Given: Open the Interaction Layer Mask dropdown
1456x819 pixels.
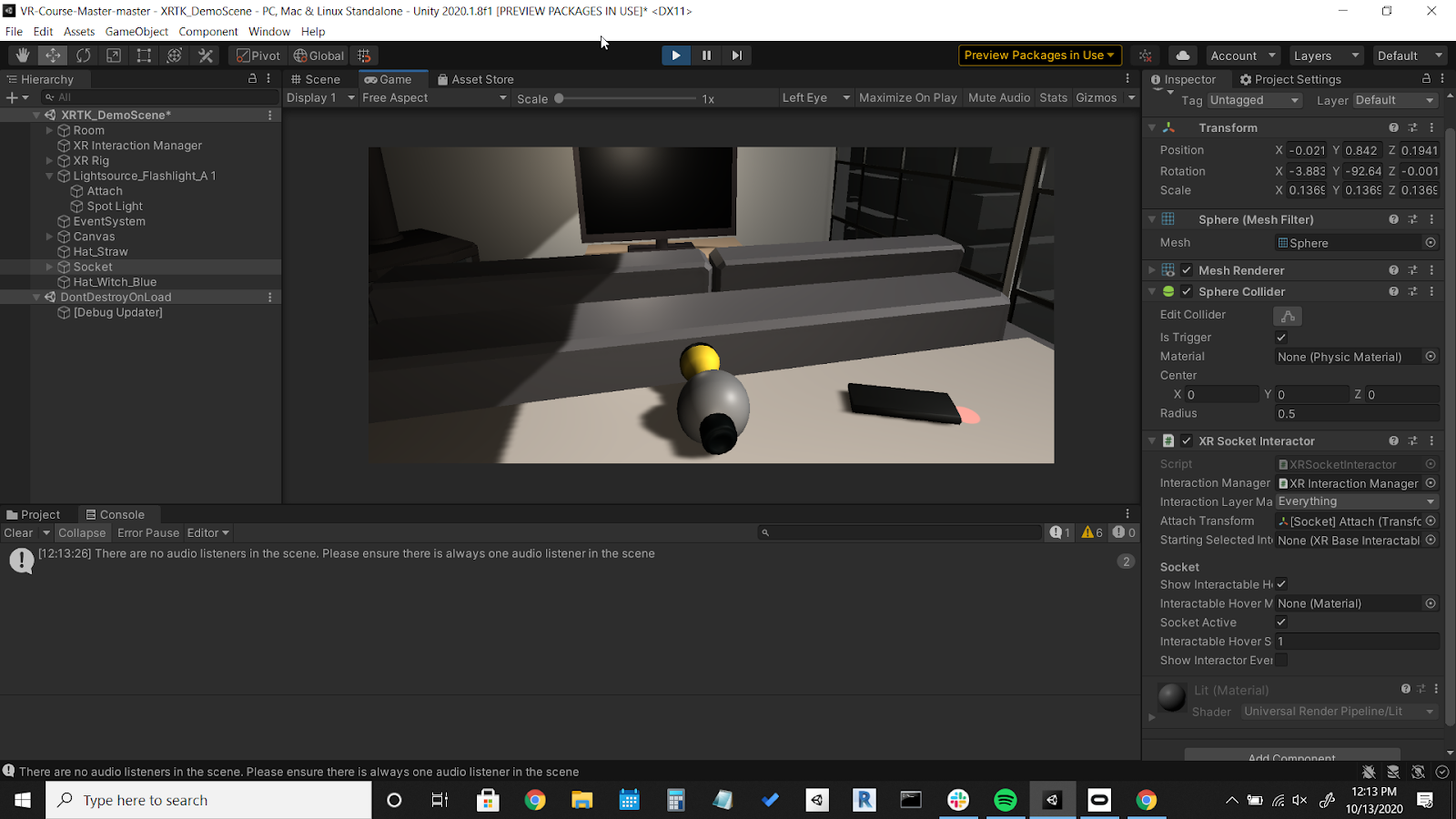Looking at the screenshot, I should [x=1355, y=501].
